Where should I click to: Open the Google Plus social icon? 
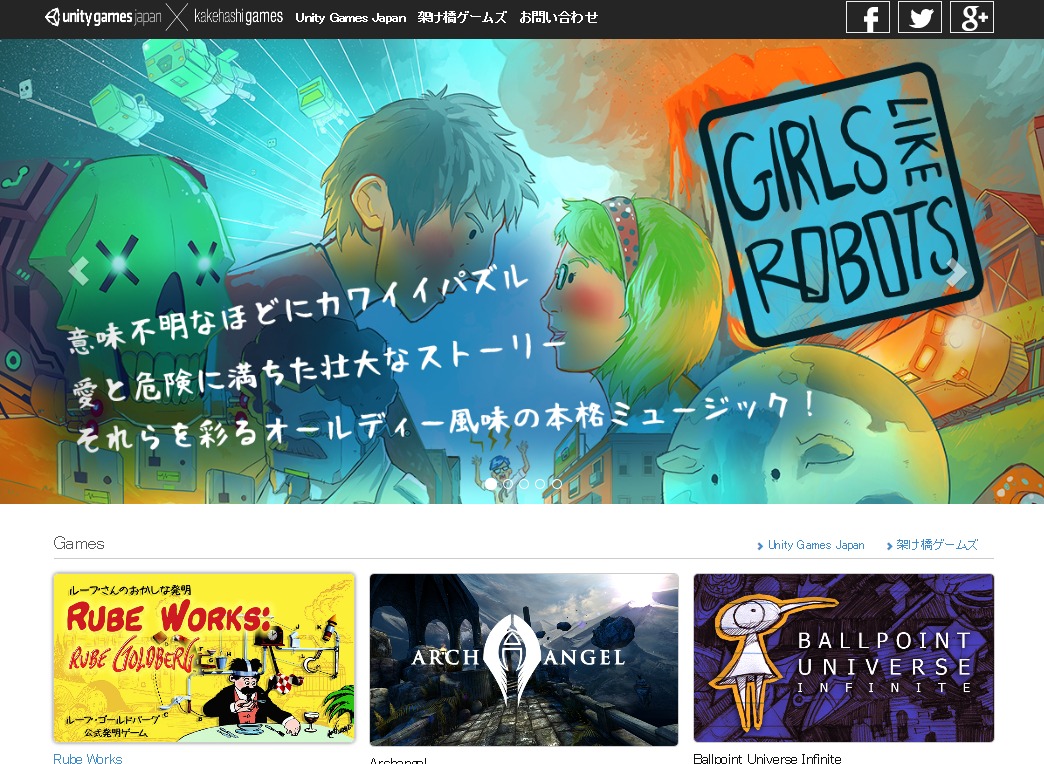[971, 17]
